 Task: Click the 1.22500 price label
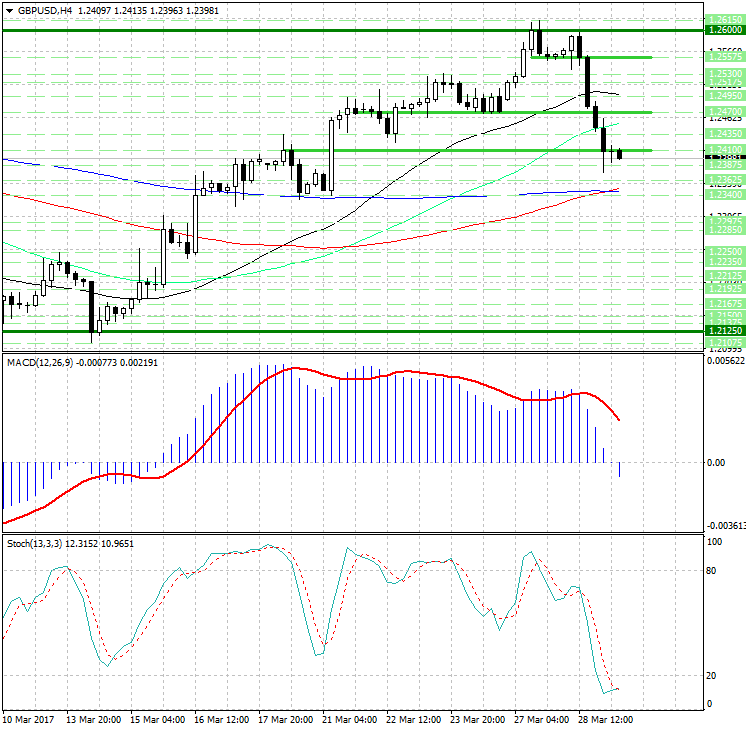(x=725, y=252)
